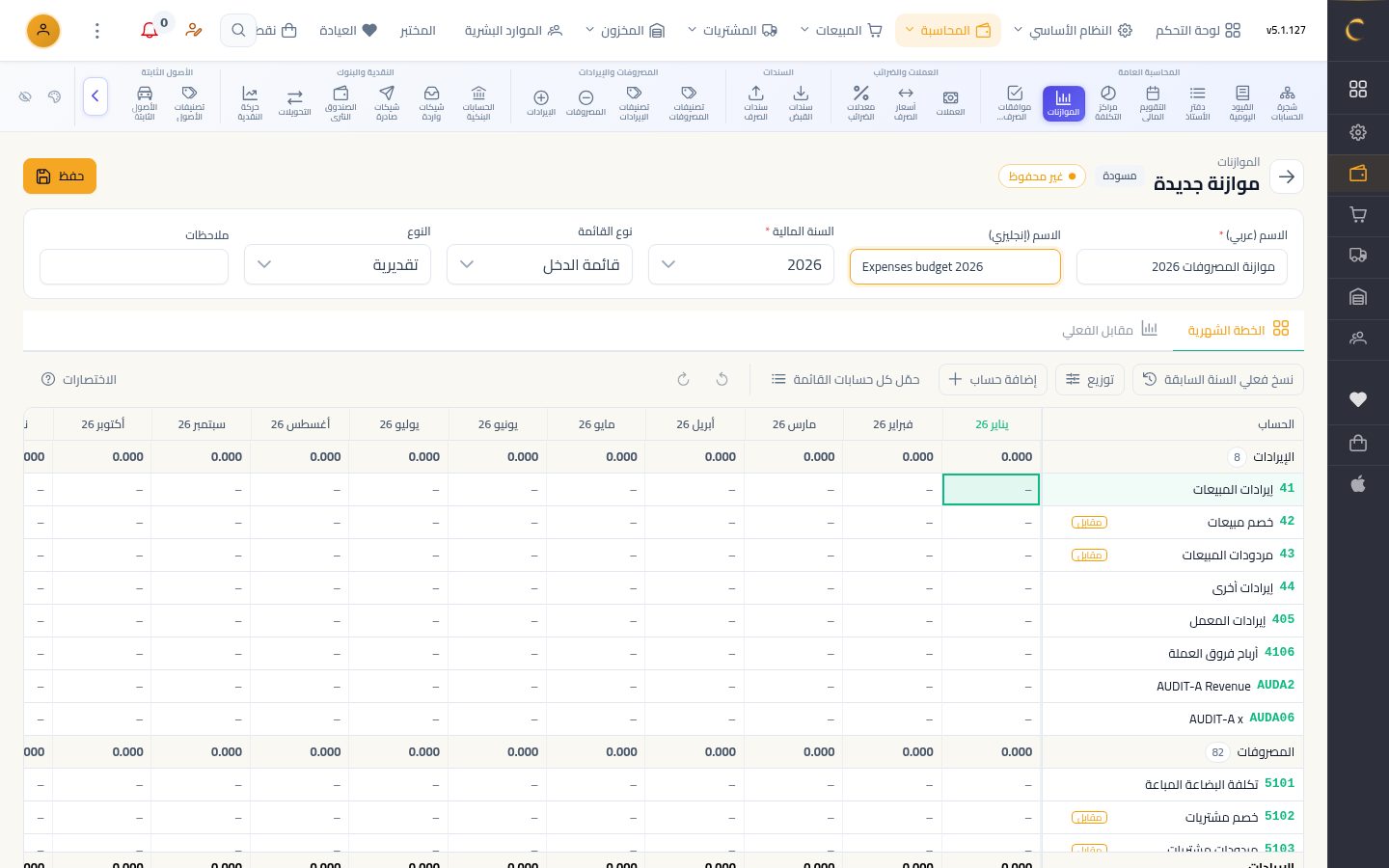The image size is (1389, 868).
Task: Switch to the vs. actual (مقابل الفعلي) tab
Action: 1109,330
